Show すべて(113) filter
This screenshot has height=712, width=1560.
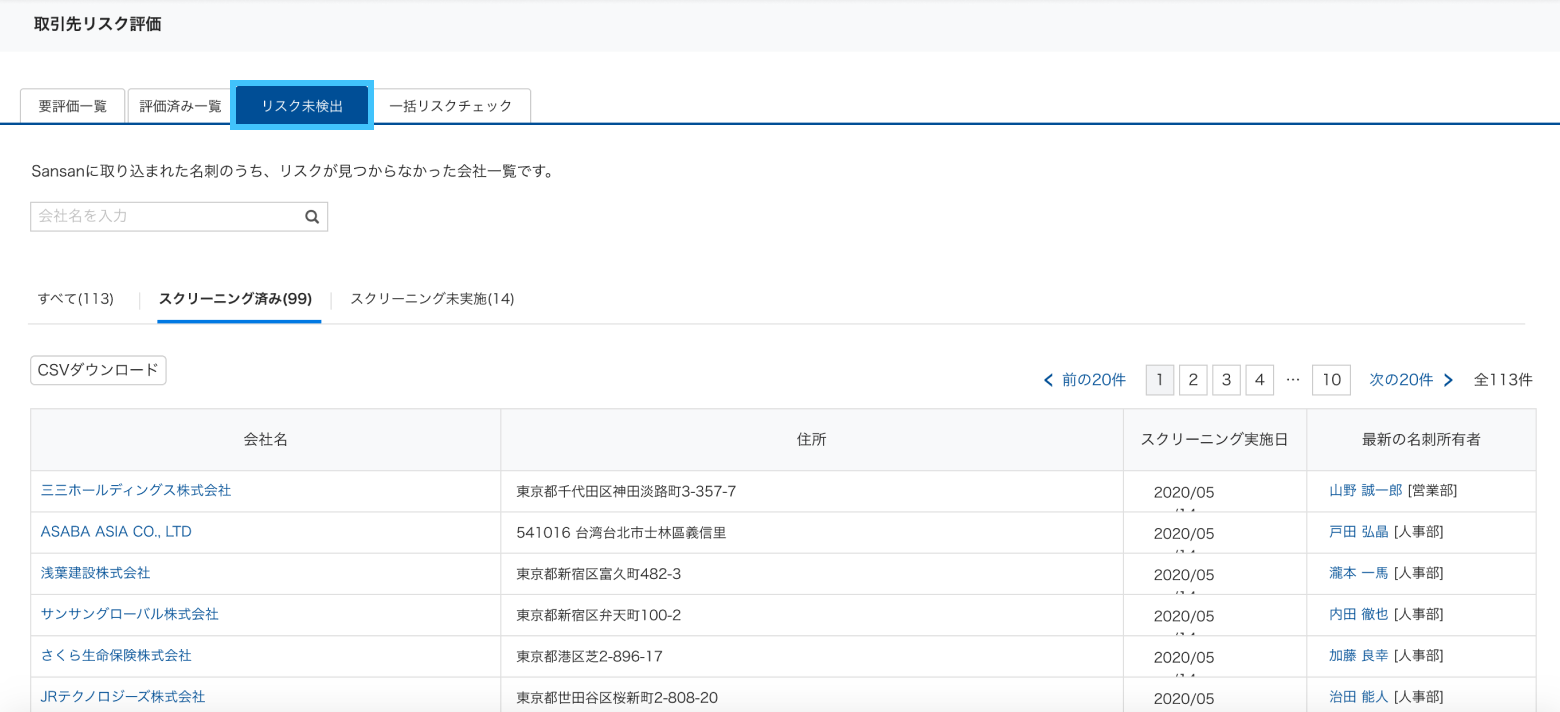point(76,299)
